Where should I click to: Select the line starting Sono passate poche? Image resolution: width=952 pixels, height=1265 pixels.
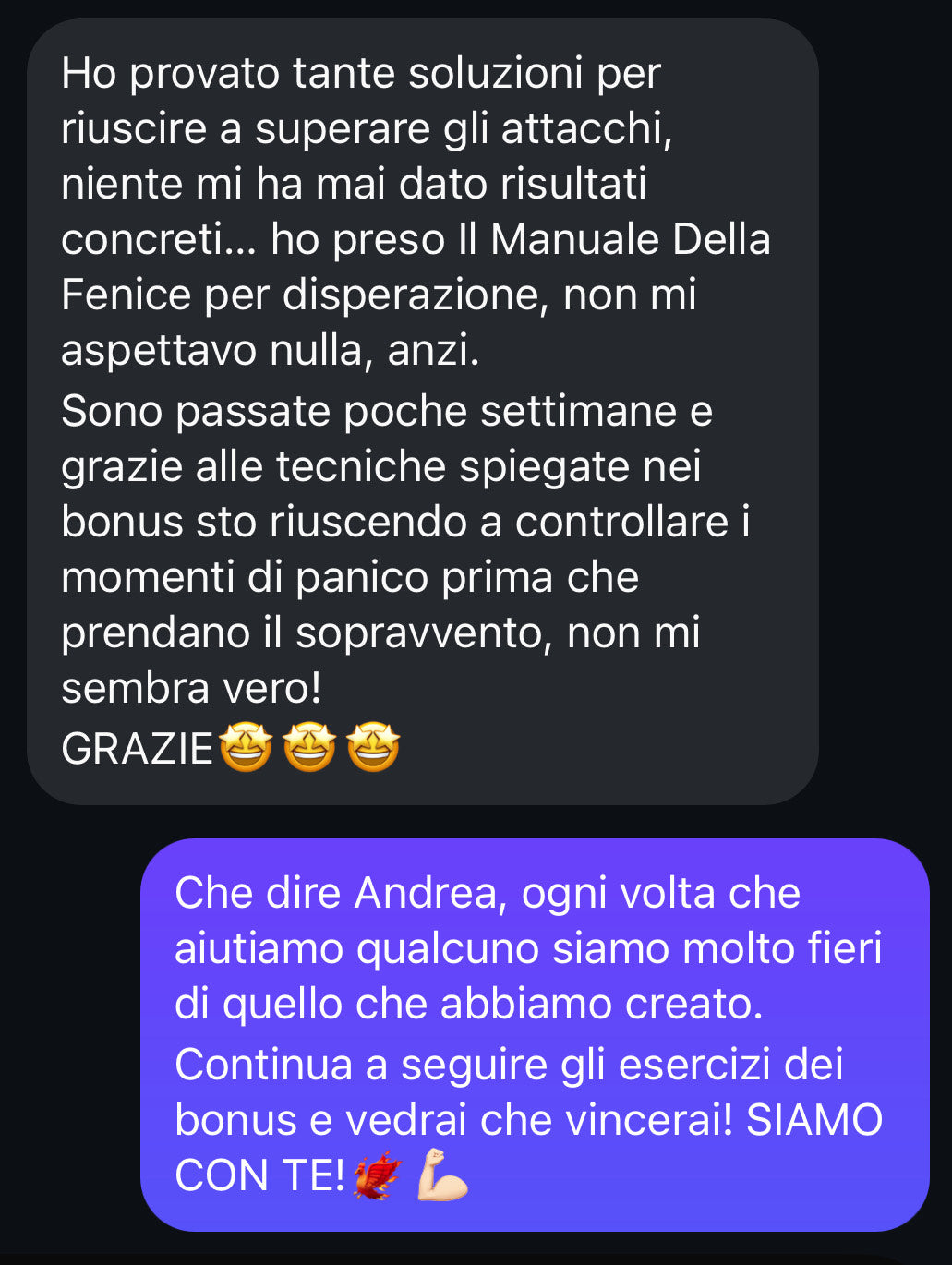tap(387, 412)
